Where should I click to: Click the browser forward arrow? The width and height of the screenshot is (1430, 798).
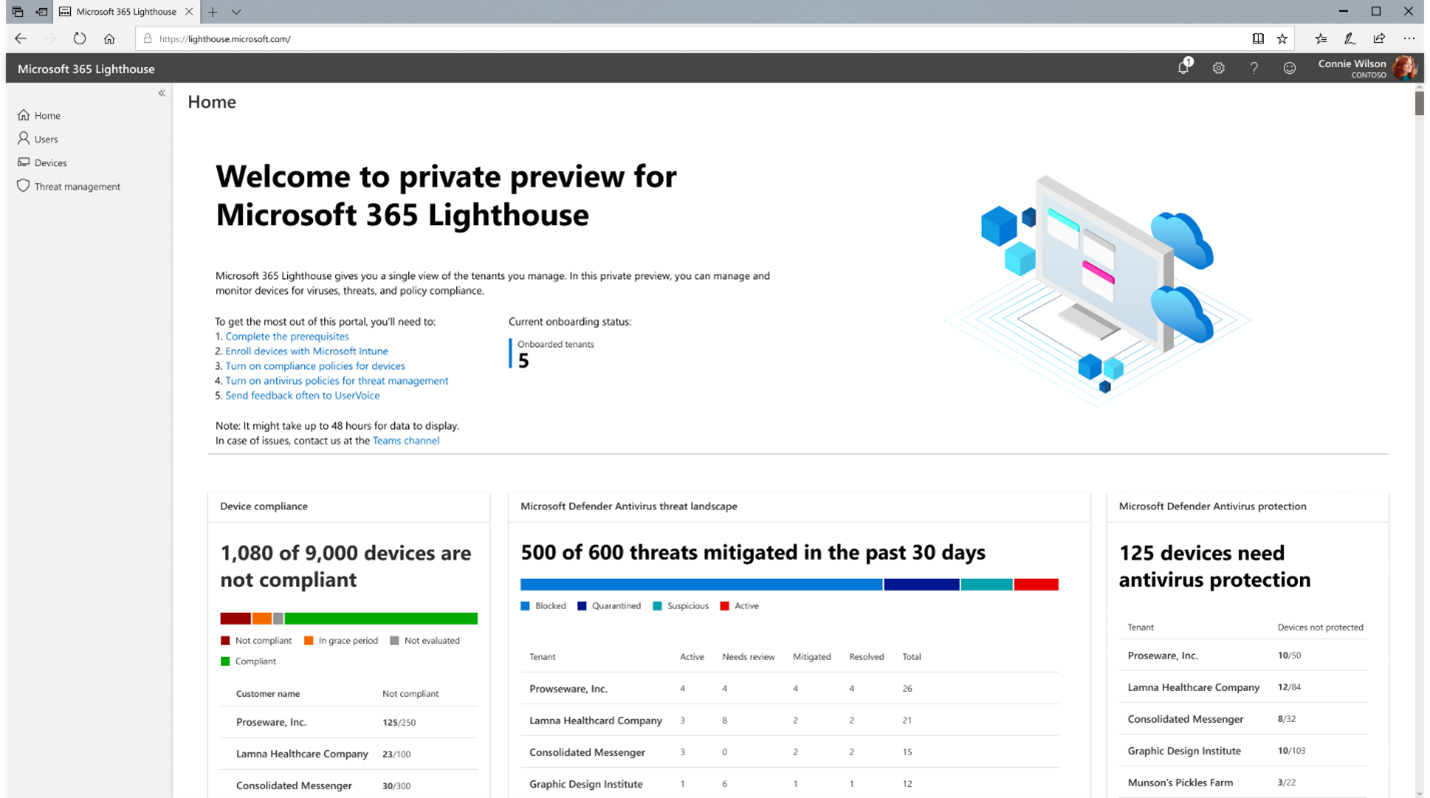coord(50,38)
